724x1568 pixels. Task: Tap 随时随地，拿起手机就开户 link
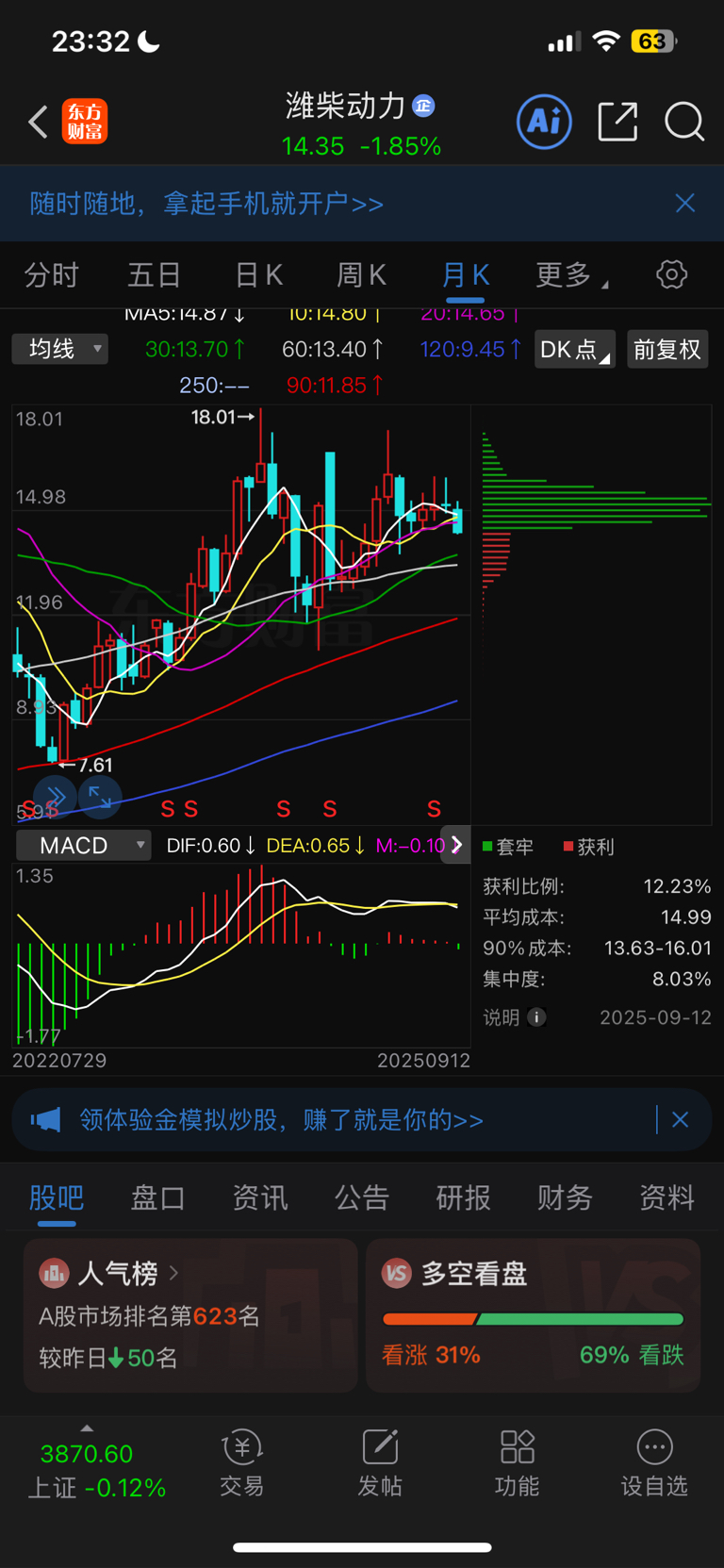click(x=206, y=203)
